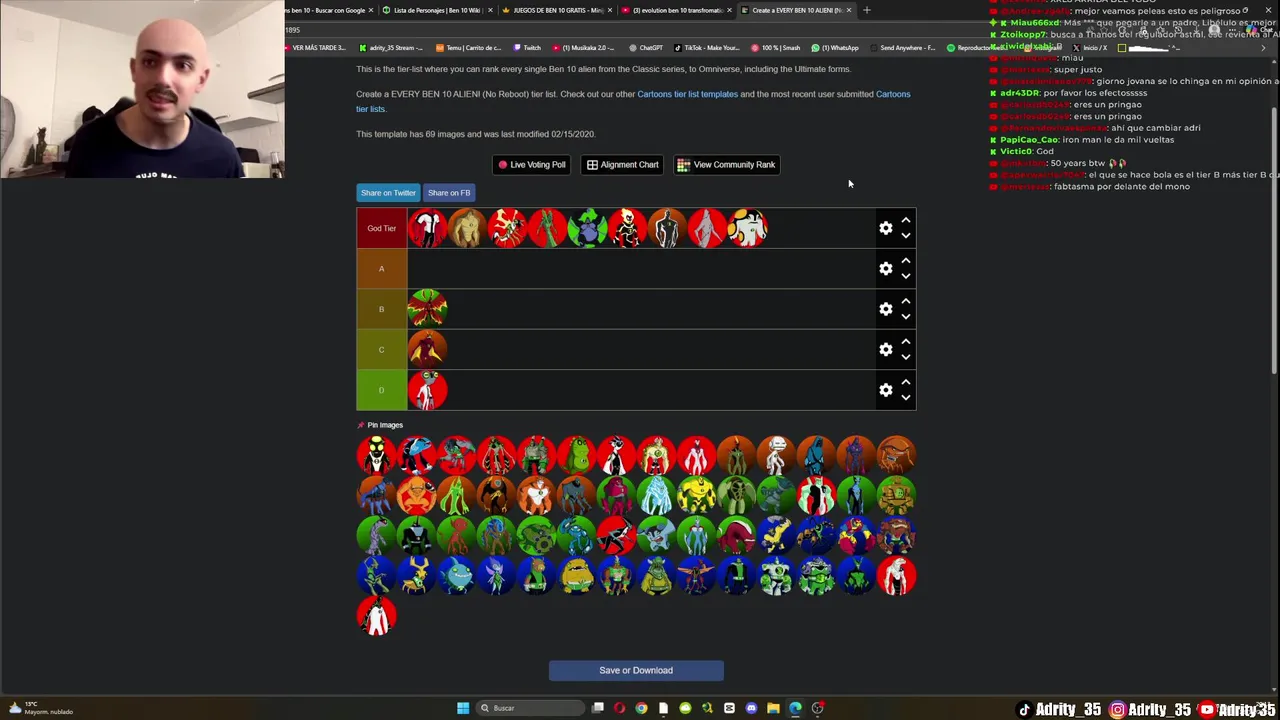Open God Tier row settings gear
1280x720 pixels.
pyautogui.click(x=885, y=228)
